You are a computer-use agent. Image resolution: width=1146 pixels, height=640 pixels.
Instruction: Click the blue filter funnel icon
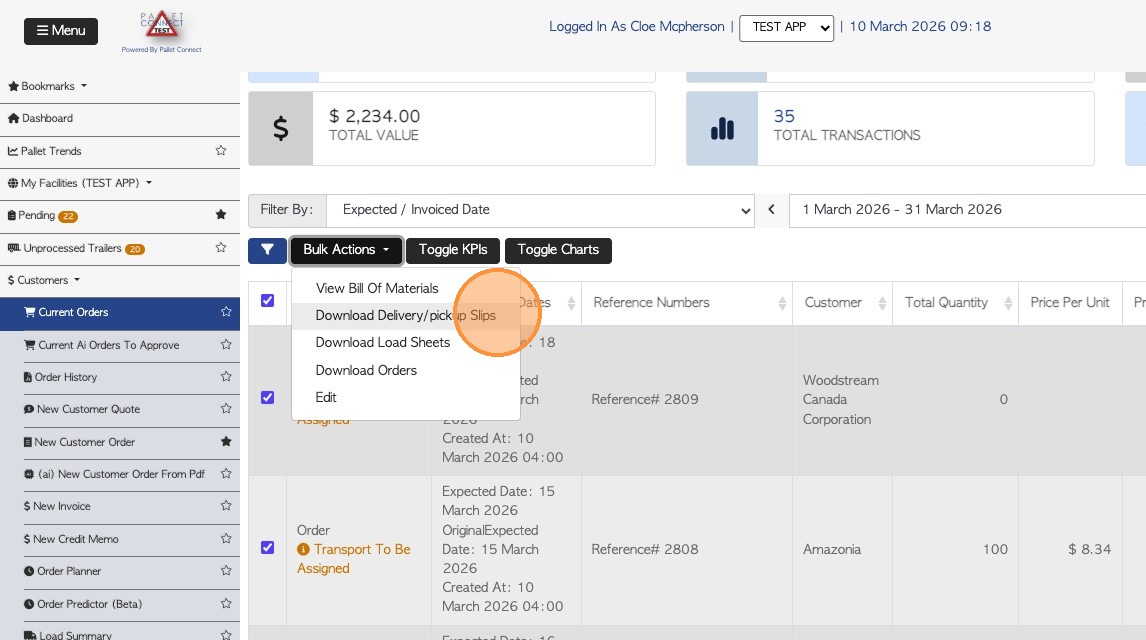tap(267, 250)
